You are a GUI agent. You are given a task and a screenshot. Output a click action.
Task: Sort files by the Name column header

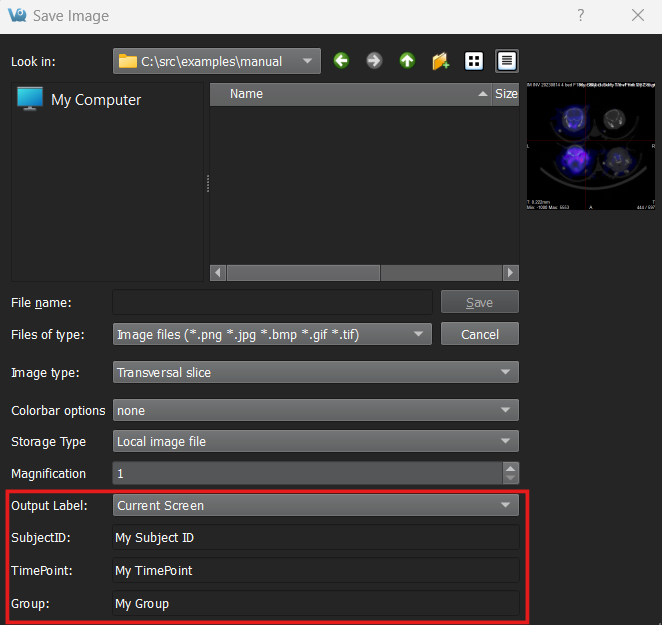click(x=350, y=93)
